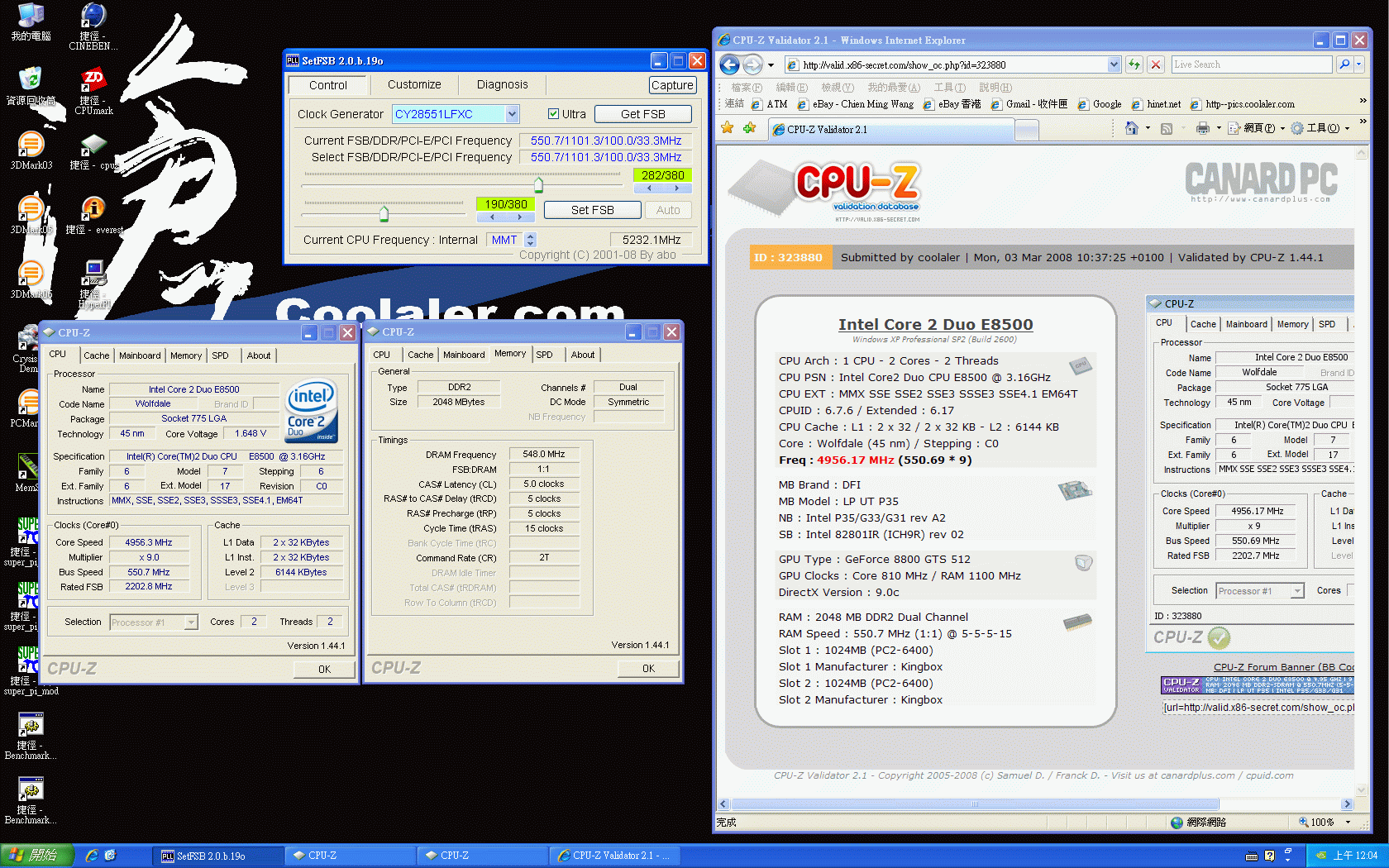This screenshot has width=1389, height=868.
Task: Launch the CPUmark shortcut icon
Action: 93,79
